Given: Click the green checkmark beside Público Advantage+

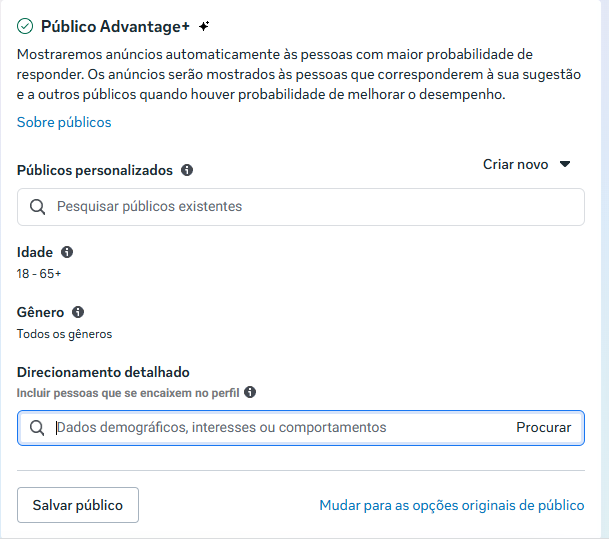Looking at the screenshot, I should click(x=25, y=26).
